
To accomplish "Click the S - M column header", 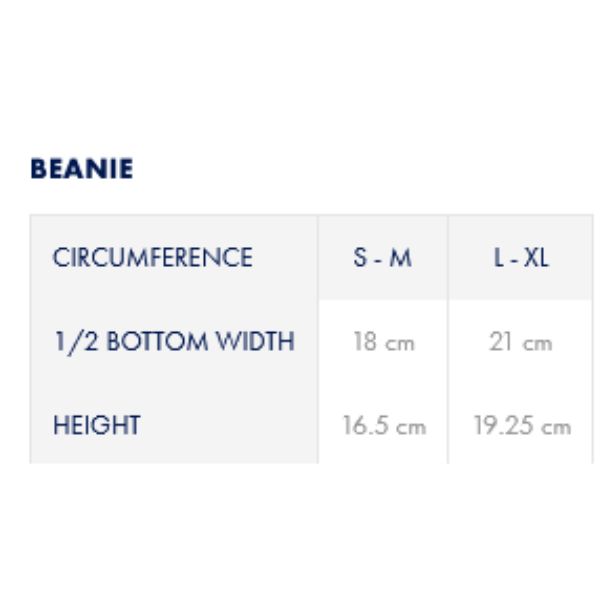I will 382,258.
